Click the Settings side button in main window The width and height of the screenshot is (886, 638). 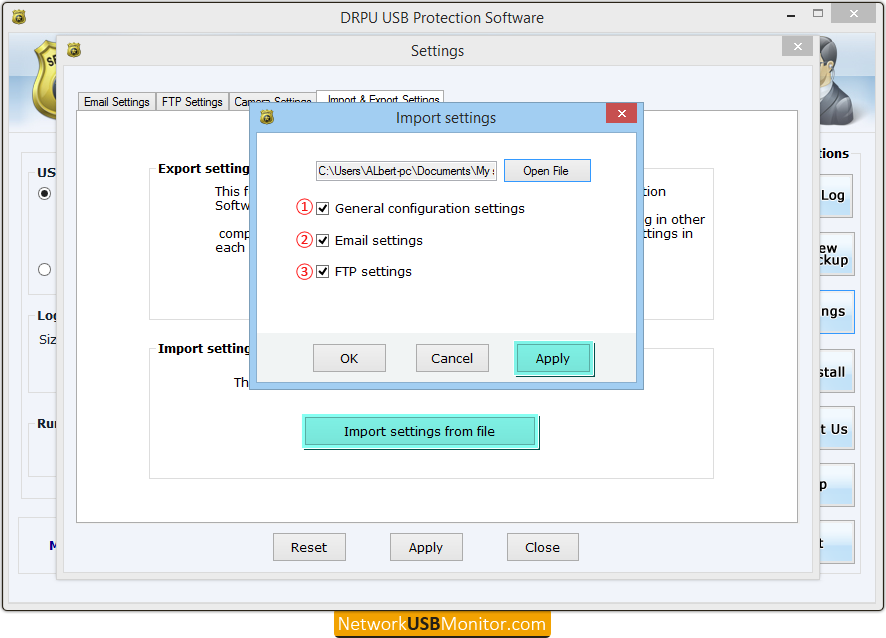(837, 311)
